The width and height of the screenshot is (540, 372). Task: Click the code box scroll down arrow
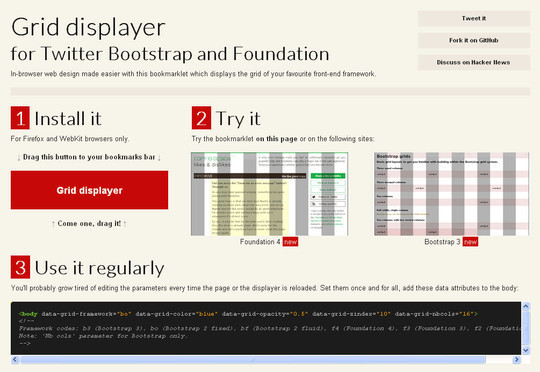(x=526, y=351)
